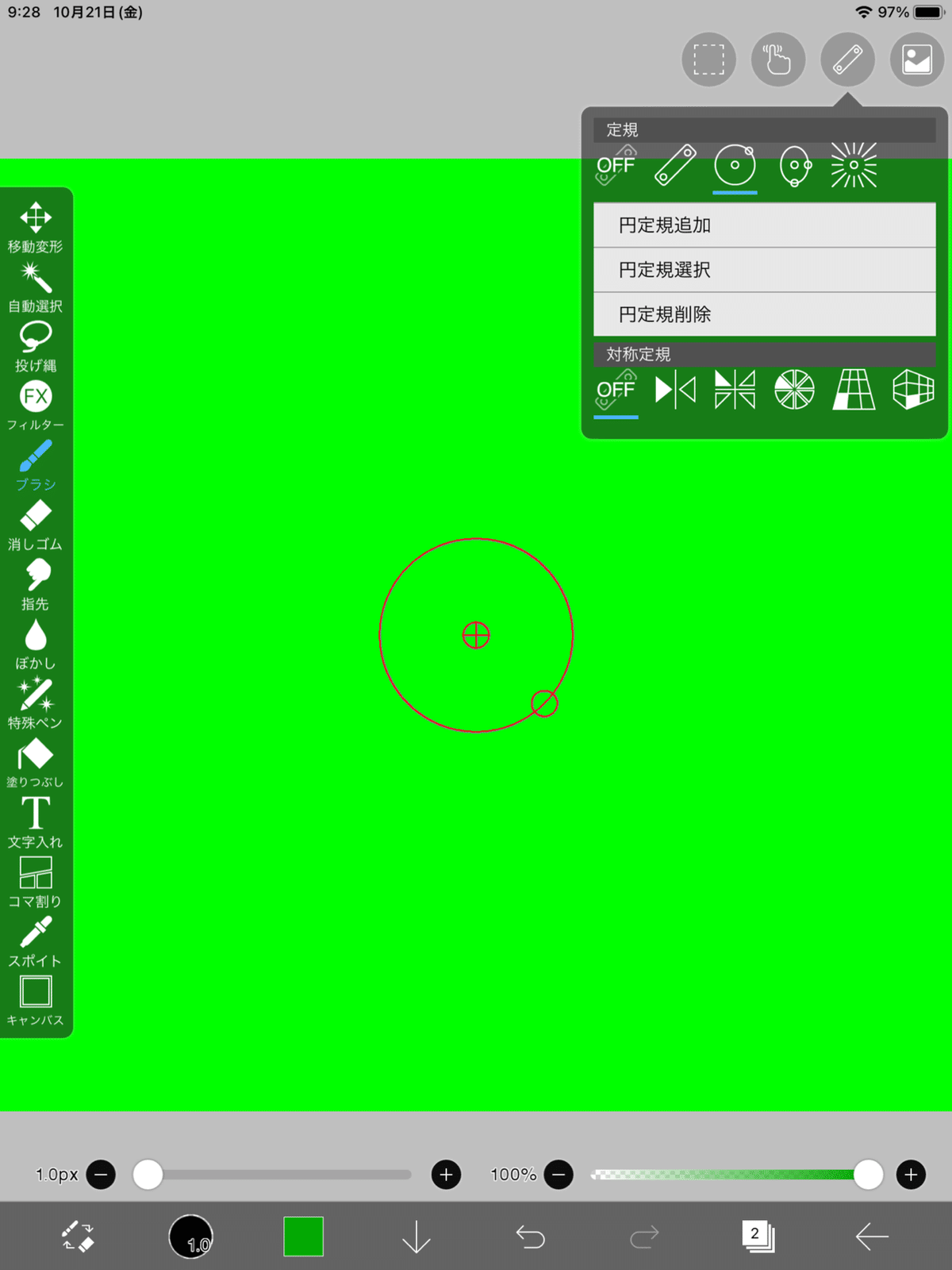Viewport: 952px width, 1270px height.
Task: Select the circular ruler icon
Action: 735,165
